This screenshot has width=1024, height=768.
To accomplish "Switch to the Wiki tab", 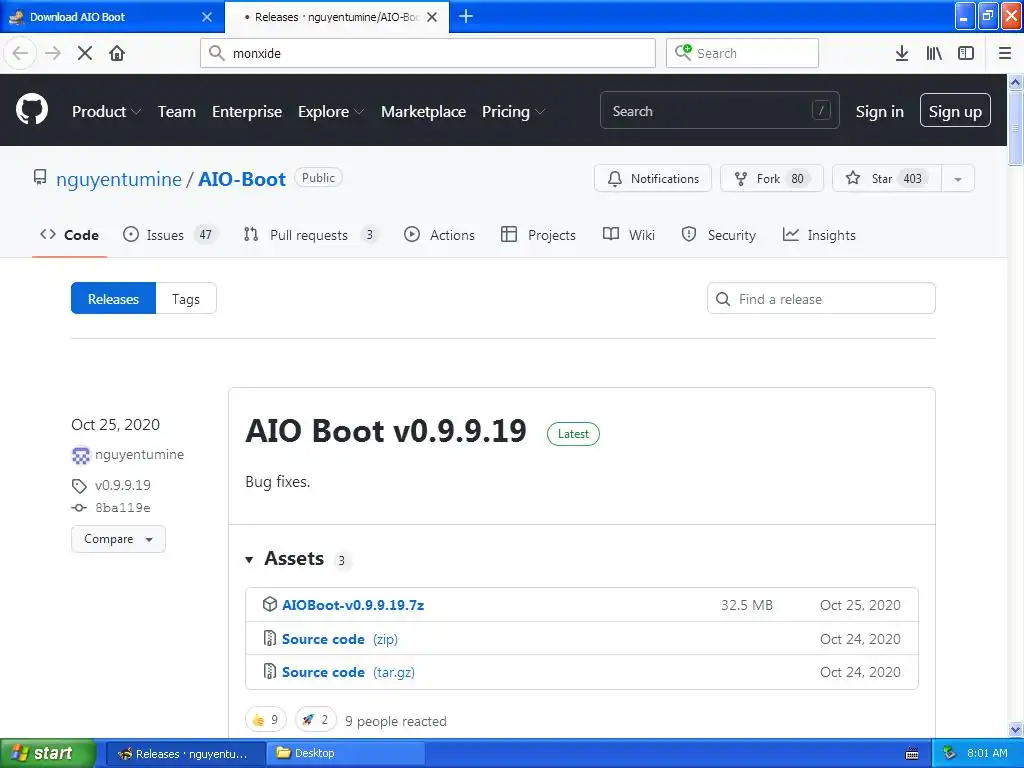I will 628,235.
